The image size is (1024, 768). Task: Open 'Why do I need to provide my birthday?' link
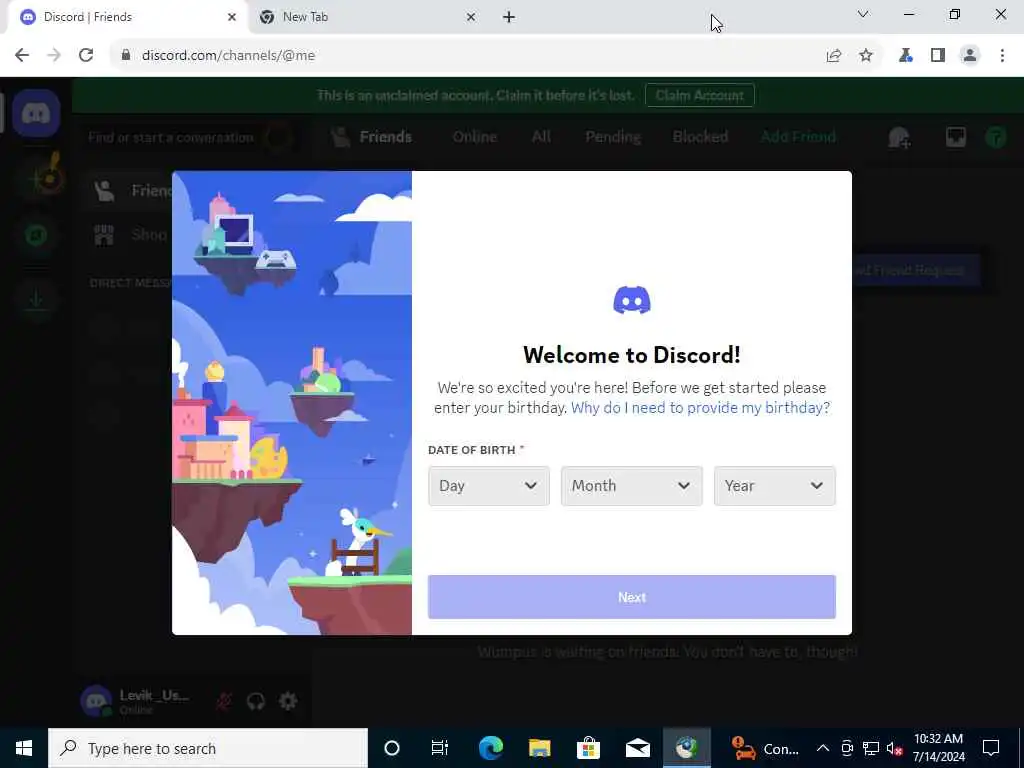(700, 408)
